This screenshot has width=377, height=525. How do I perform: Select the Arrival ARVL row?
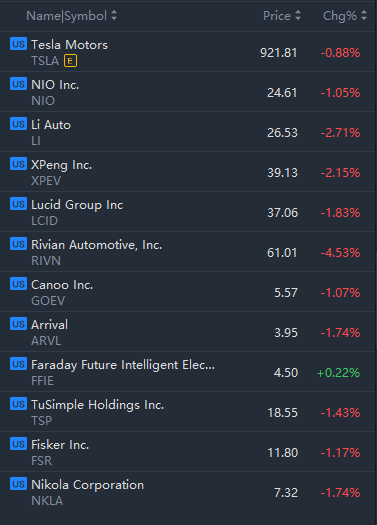(187, 331)
